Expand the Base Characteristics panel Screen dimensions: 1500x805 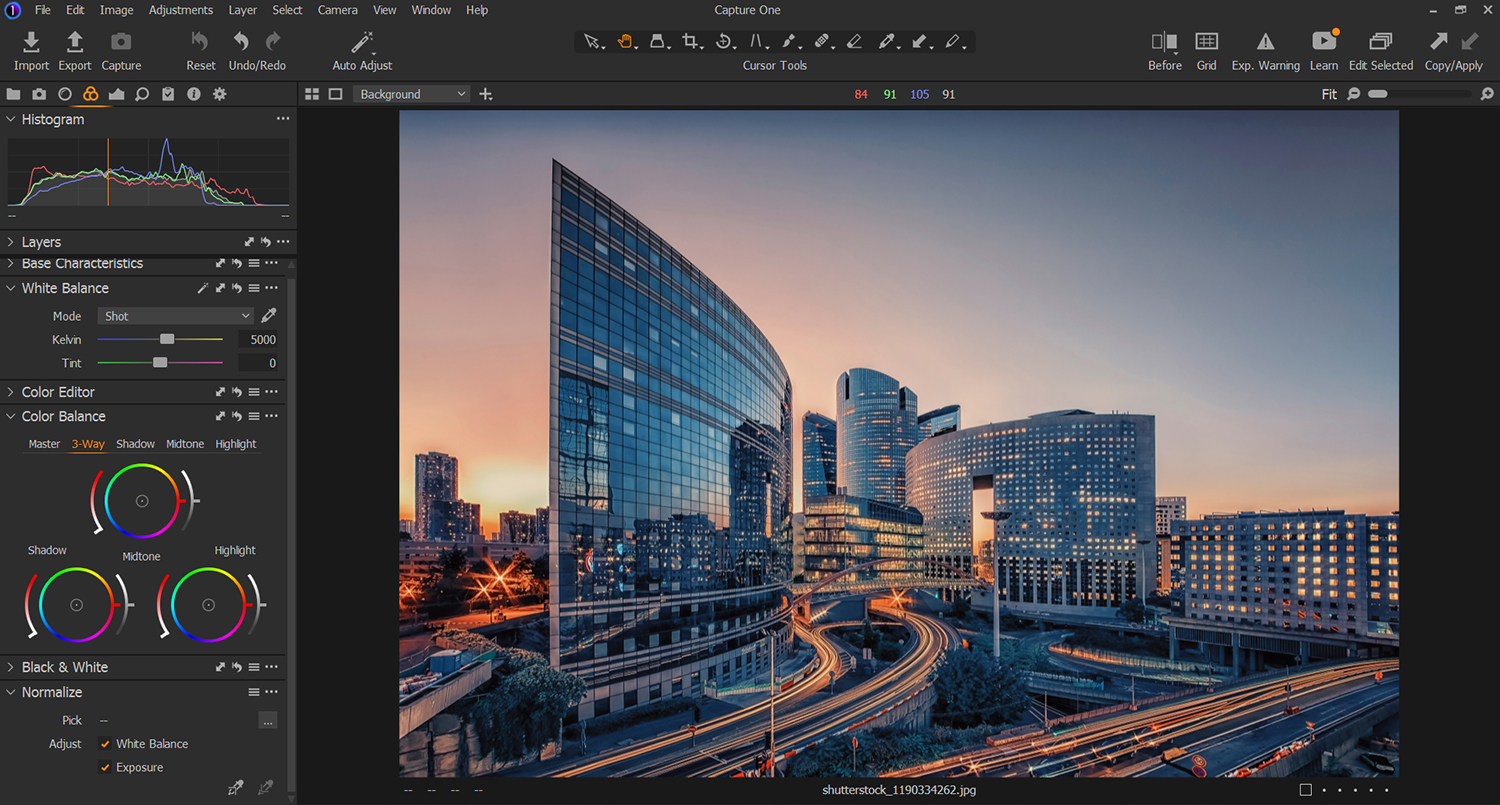pyautogui.click(x=10, y=263)
